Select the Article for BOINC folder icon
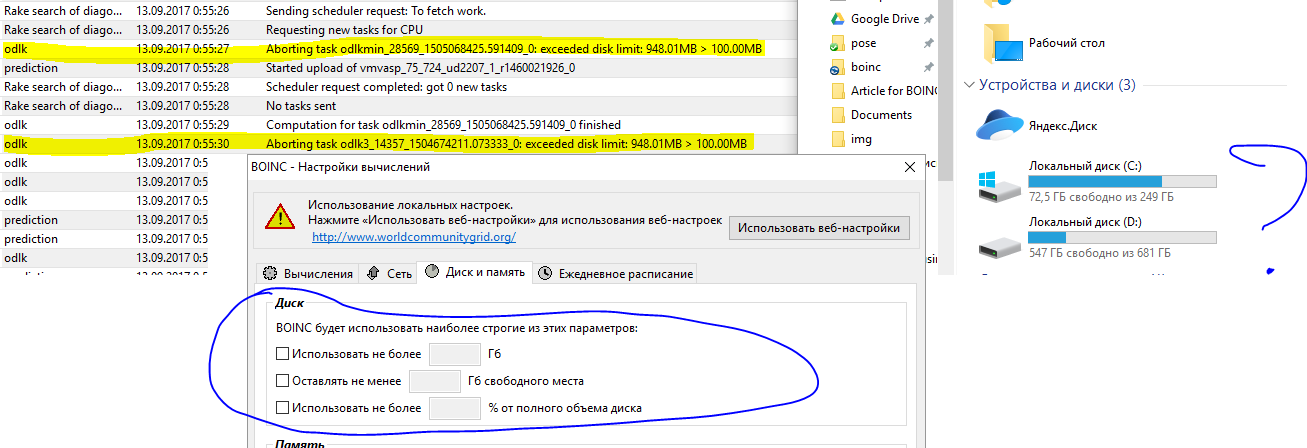Screen dimensions: 1307x448 838,91
